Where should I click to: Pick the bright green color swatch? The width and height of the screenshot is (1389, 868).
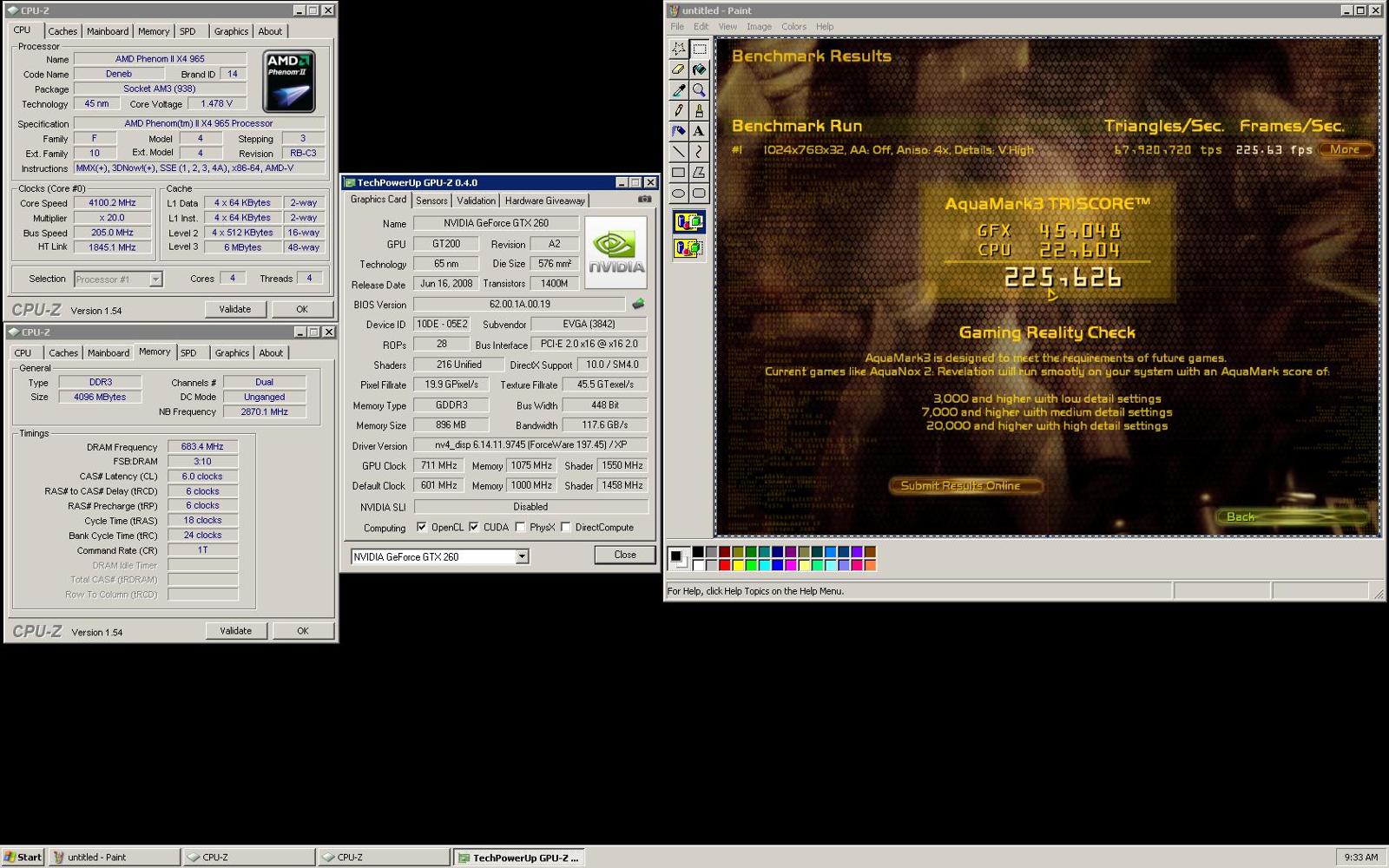click(751, 565)
